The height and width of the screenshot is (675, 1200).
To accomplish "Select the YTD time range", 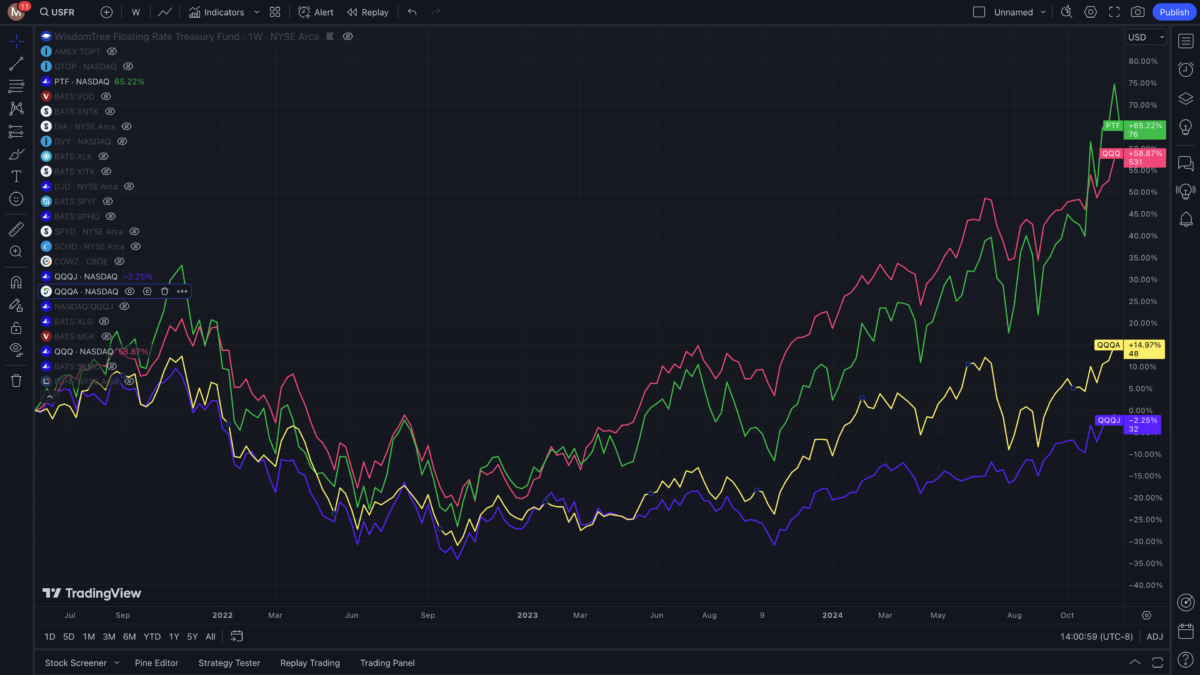I will [152, 637].
